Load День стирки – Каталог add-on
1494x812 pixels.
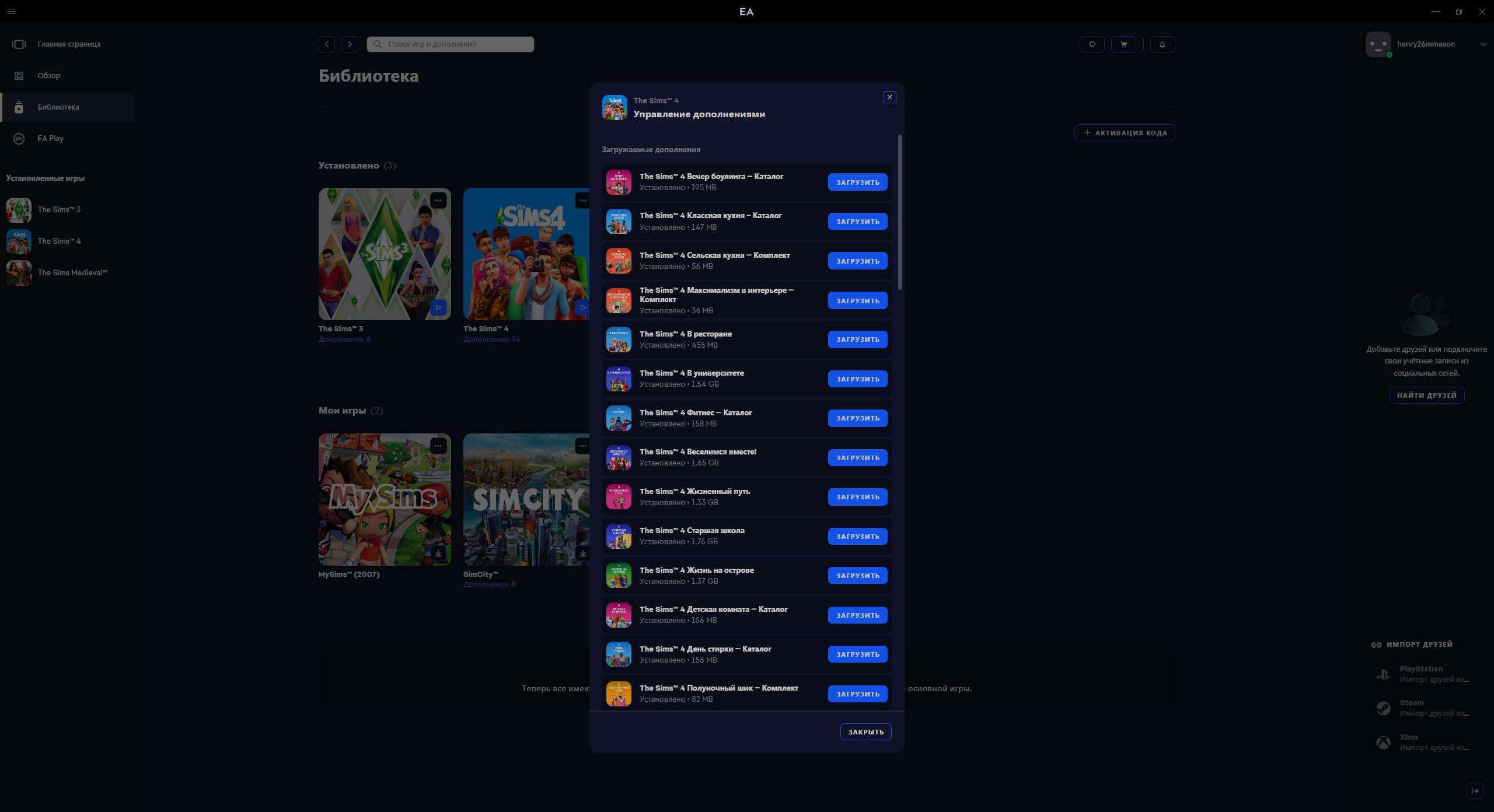pyautogui.click(x=857, y=654)
